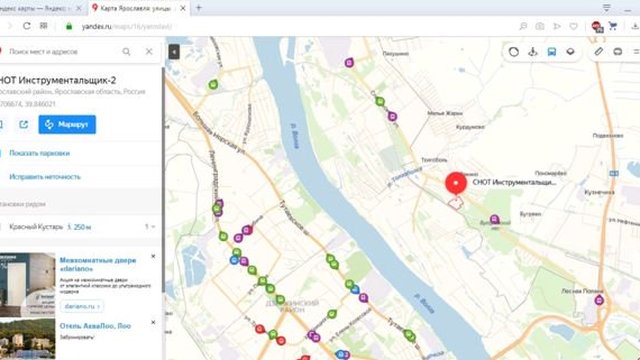Click the Толгоболь village label
Screen dimensions: 640x360
[434, 160]
